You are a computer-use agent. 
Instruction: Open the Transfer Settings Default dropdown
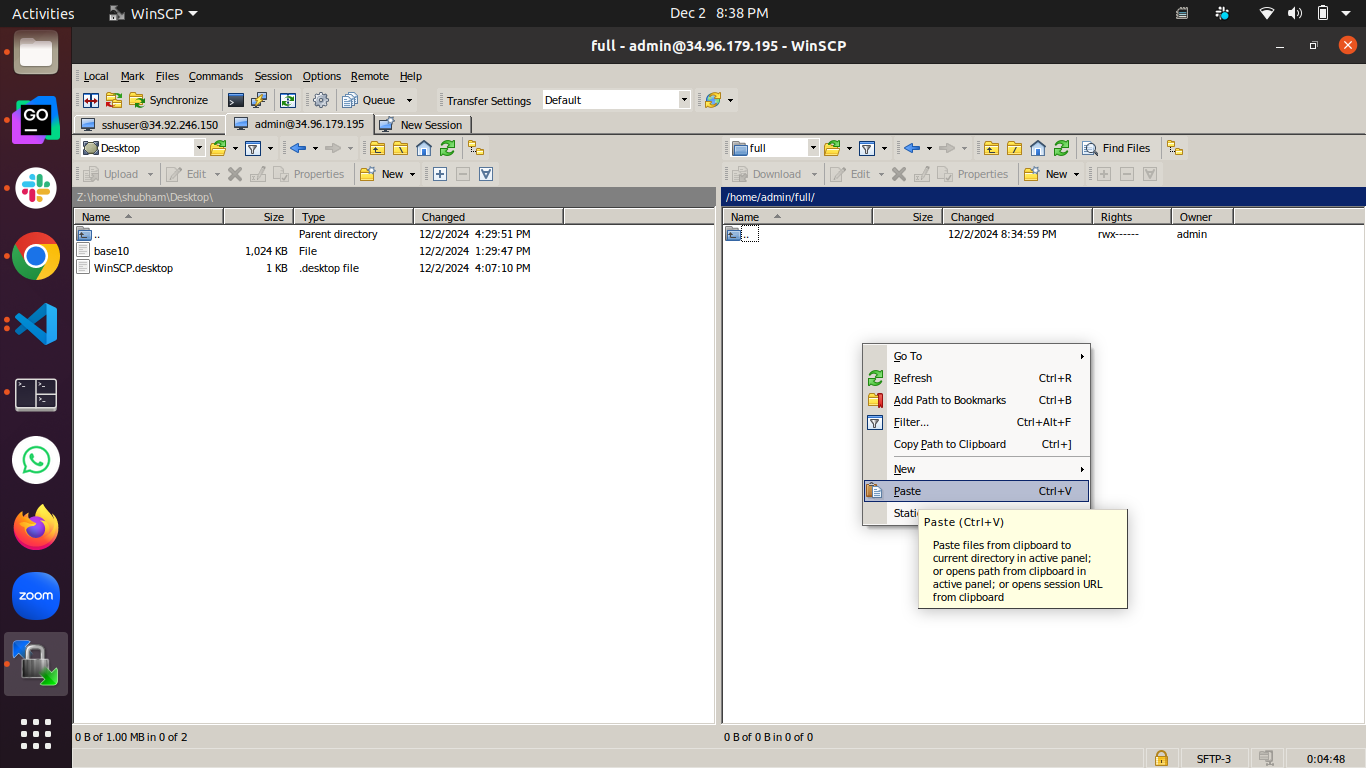coord(685,100)
